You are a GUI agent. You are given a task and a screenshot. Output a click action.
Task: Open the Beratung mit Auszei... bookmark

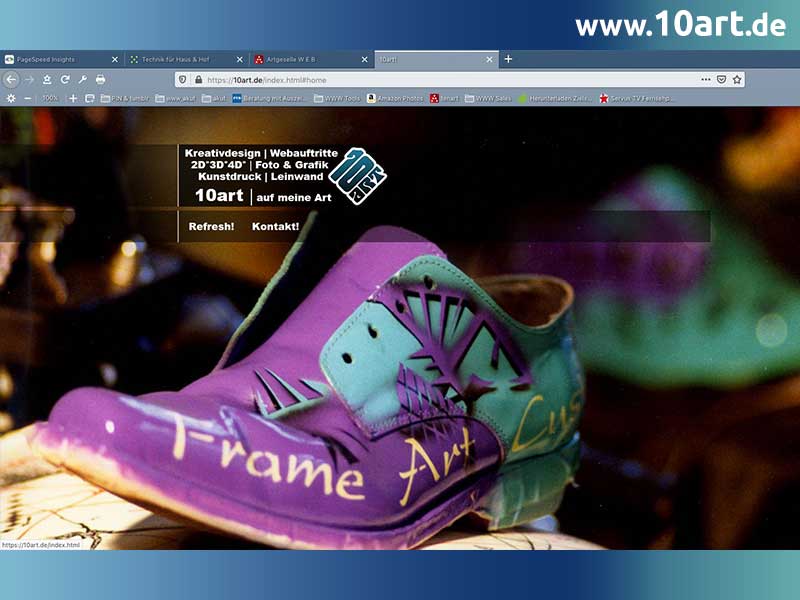click(x=269, y=98)
